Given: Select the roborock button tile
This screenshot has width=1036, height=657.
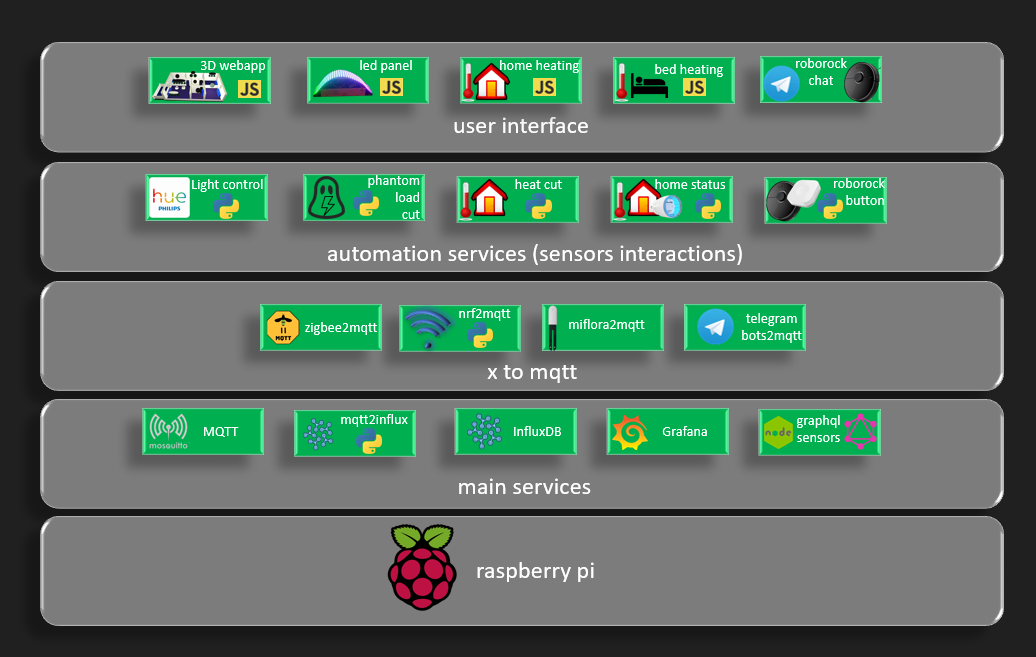Looking at the screenshot, I should coord(824,199).
